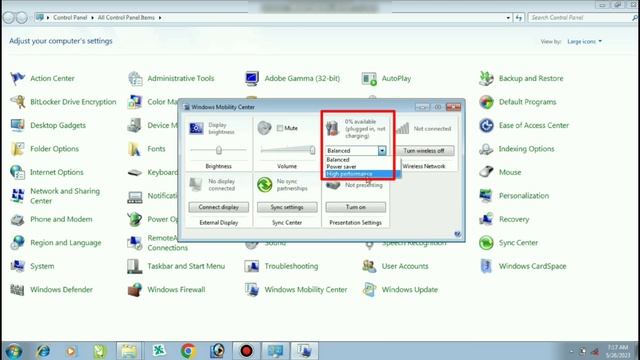The width and height of the screenshot is (640, 360).
Task: Click the Display brightness slider handle
Action: 219,150
